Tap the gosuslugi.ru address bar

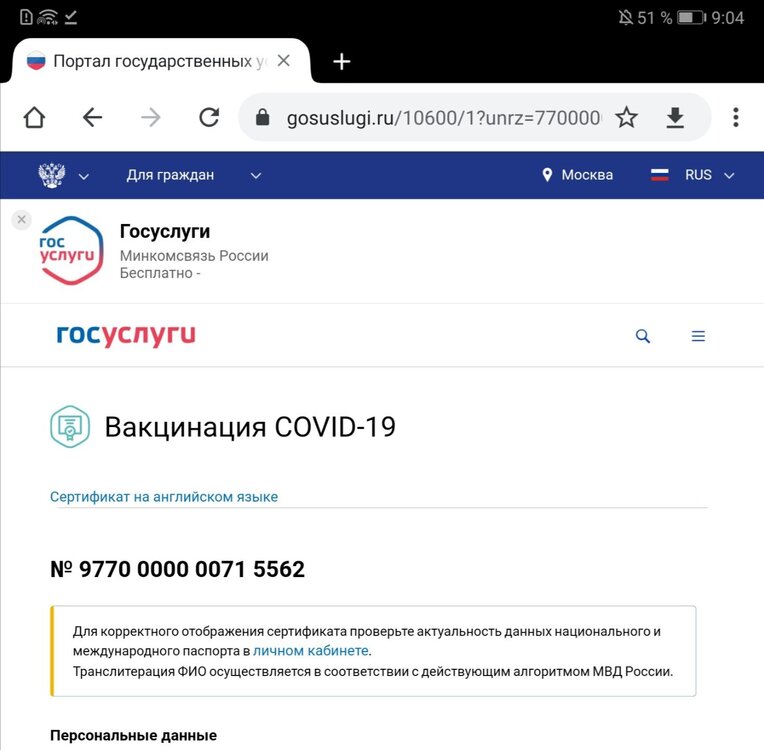(430, 118)
